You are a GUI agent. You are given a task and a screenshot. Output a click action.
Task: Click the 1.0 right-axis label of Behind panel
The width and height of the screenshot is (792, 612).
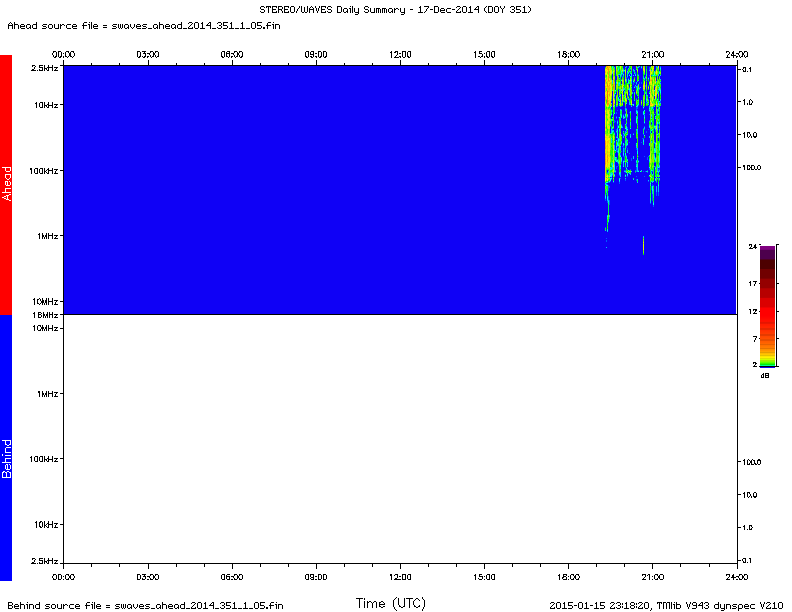[747, 527]
